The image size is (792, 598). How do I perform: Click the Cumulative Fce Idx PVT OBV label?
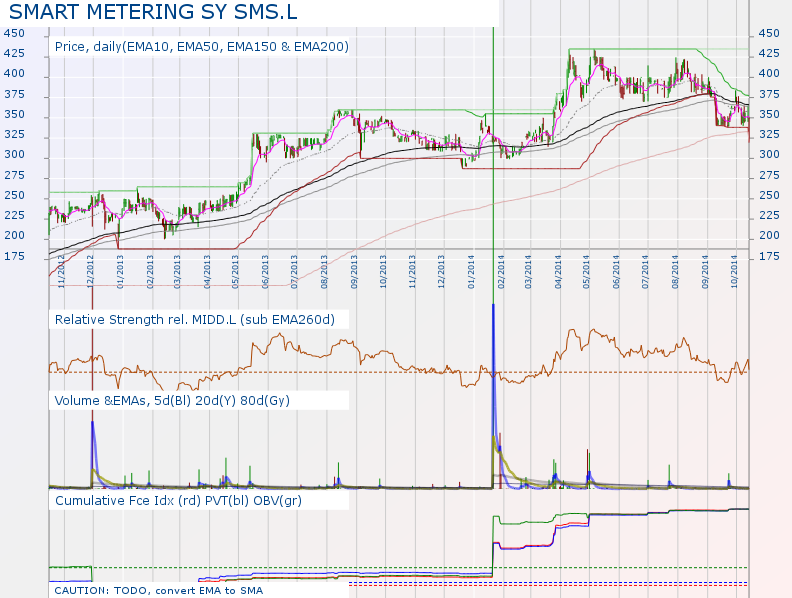coord(178,501)
